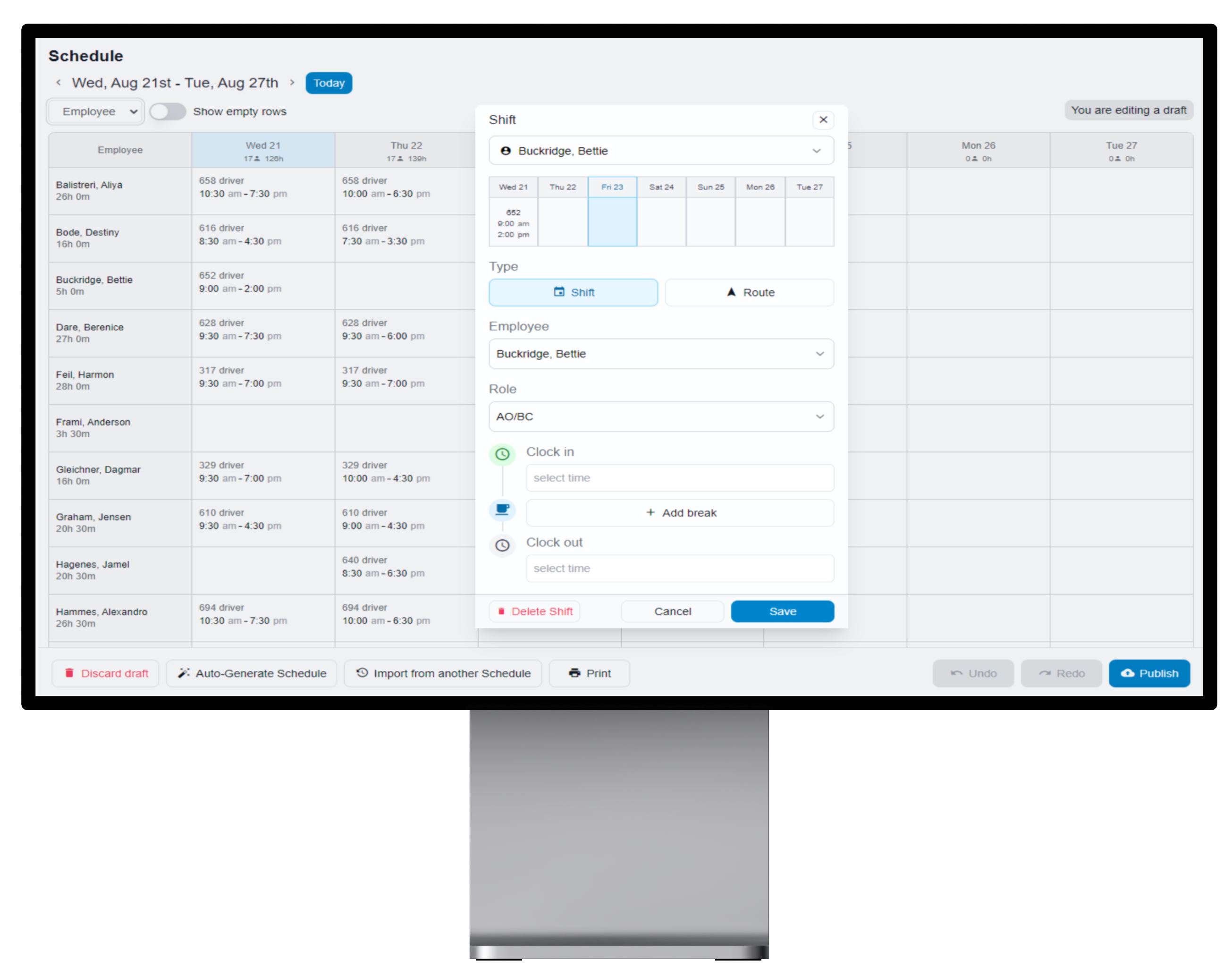Open the Role dropdown showing AO/BC
Screen dimensions: 1232x976
pos(661,416)
